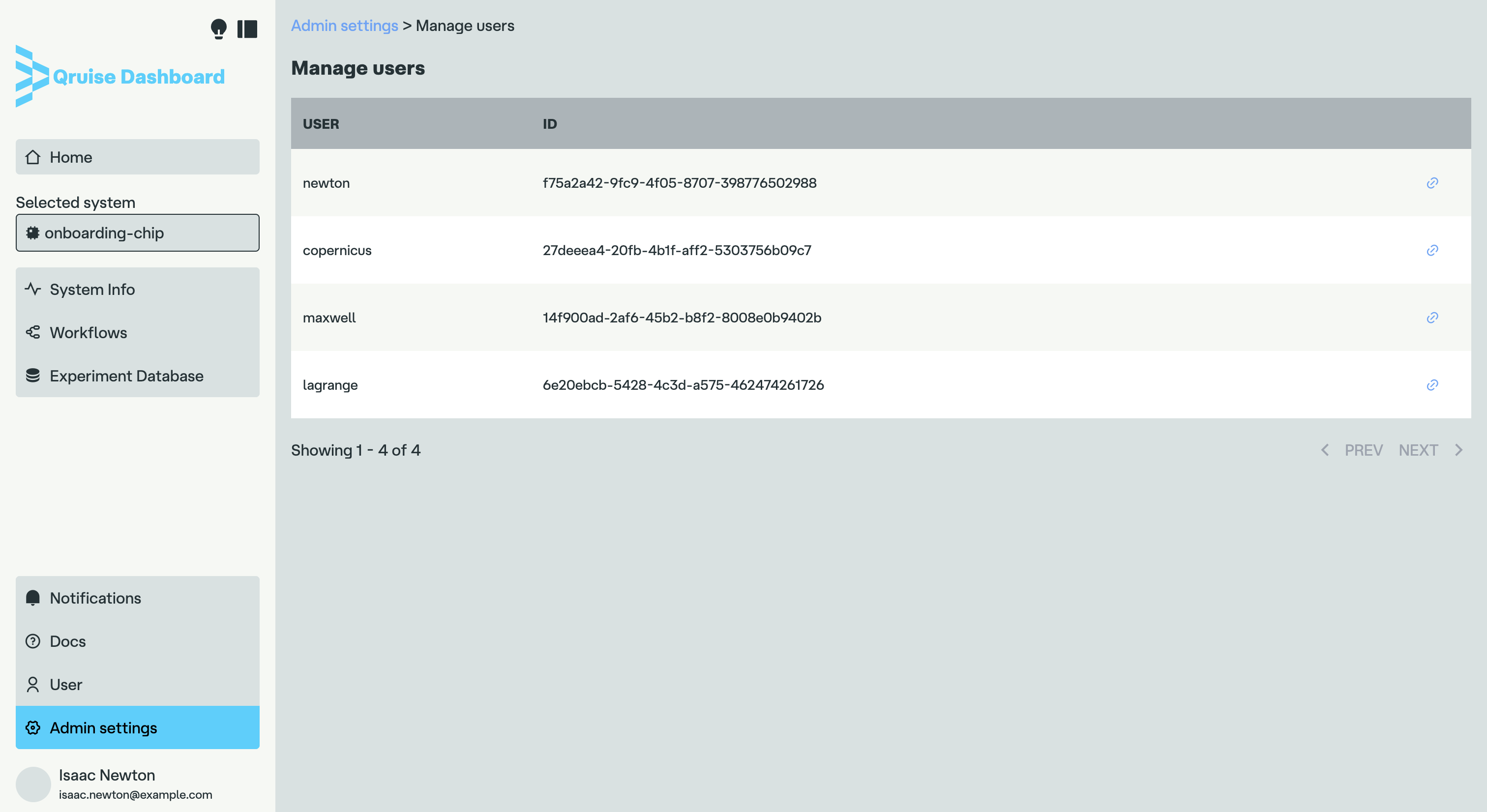
Task: Open System Info section
Action: [x=137, y=289]
